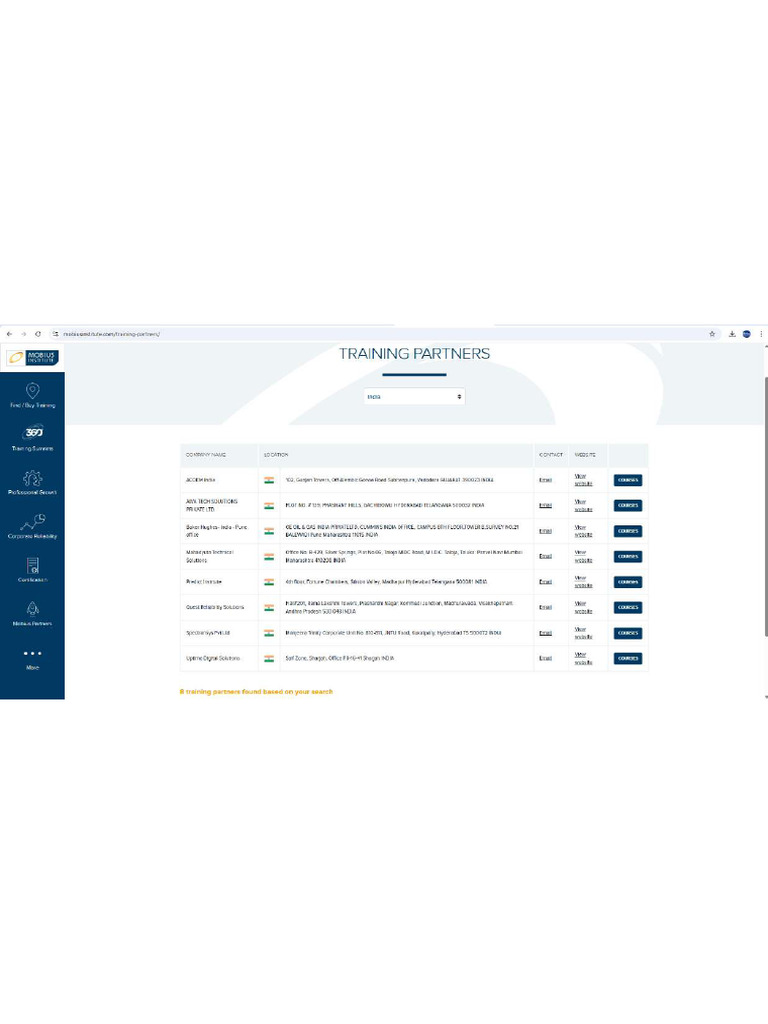This screenshot has height=1024, width=768.
Task: Click Email link for Predict Institute
Action: click(545, 582)
